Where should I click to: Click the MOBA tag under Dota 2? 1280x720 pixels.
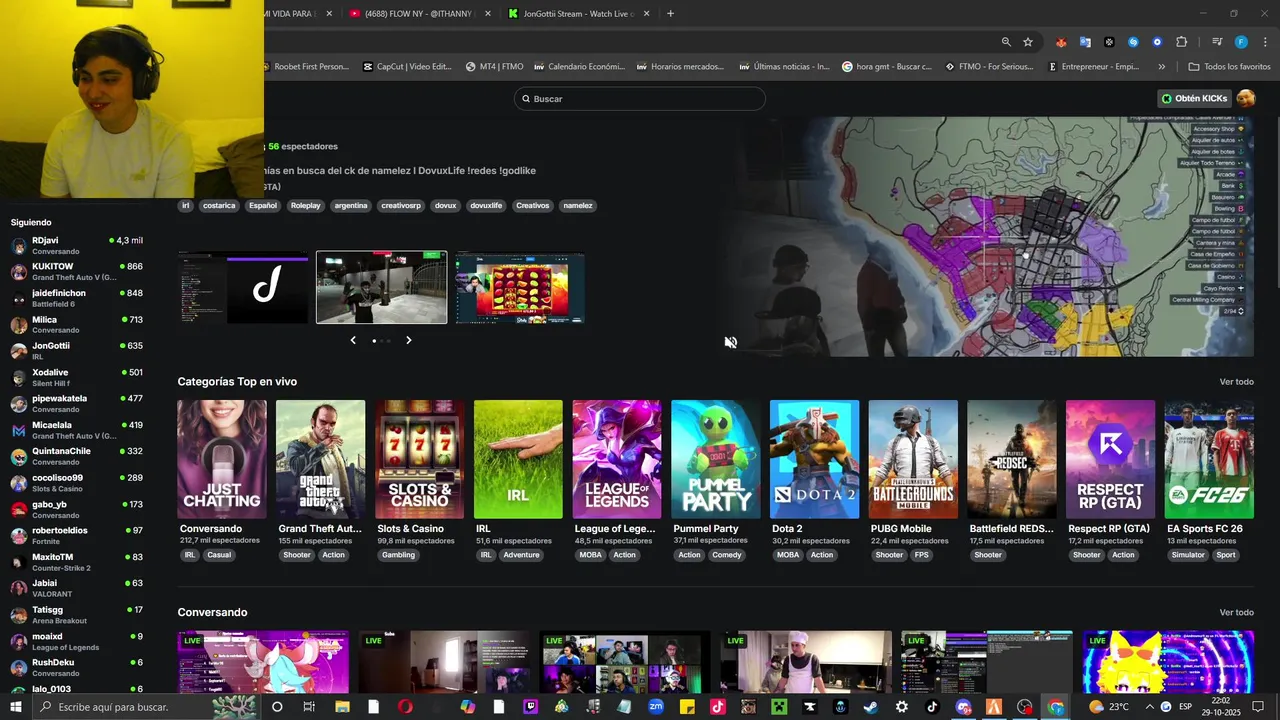(788, 555)
